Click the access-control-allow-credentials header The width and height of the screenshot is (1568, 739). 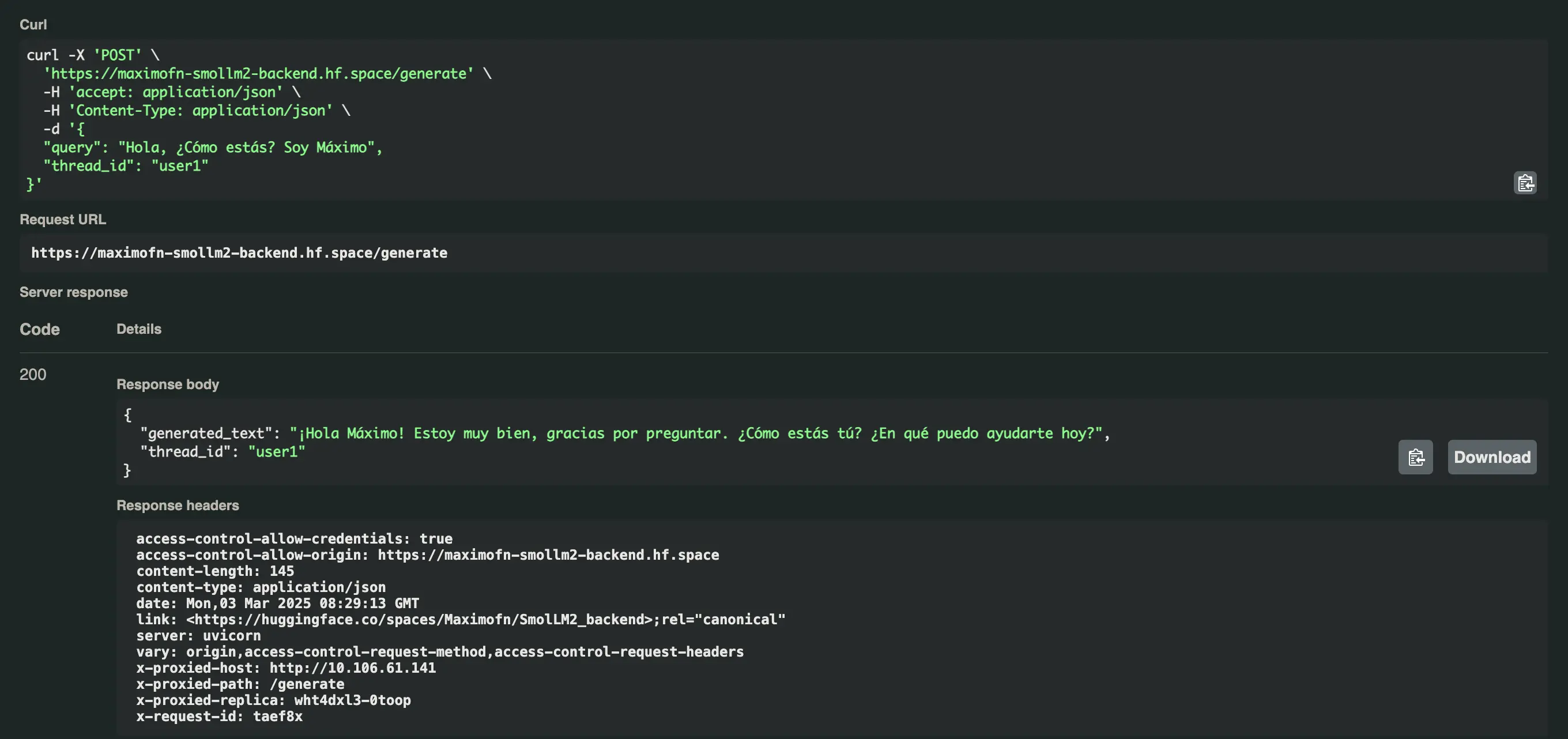(x=294, y=539)
